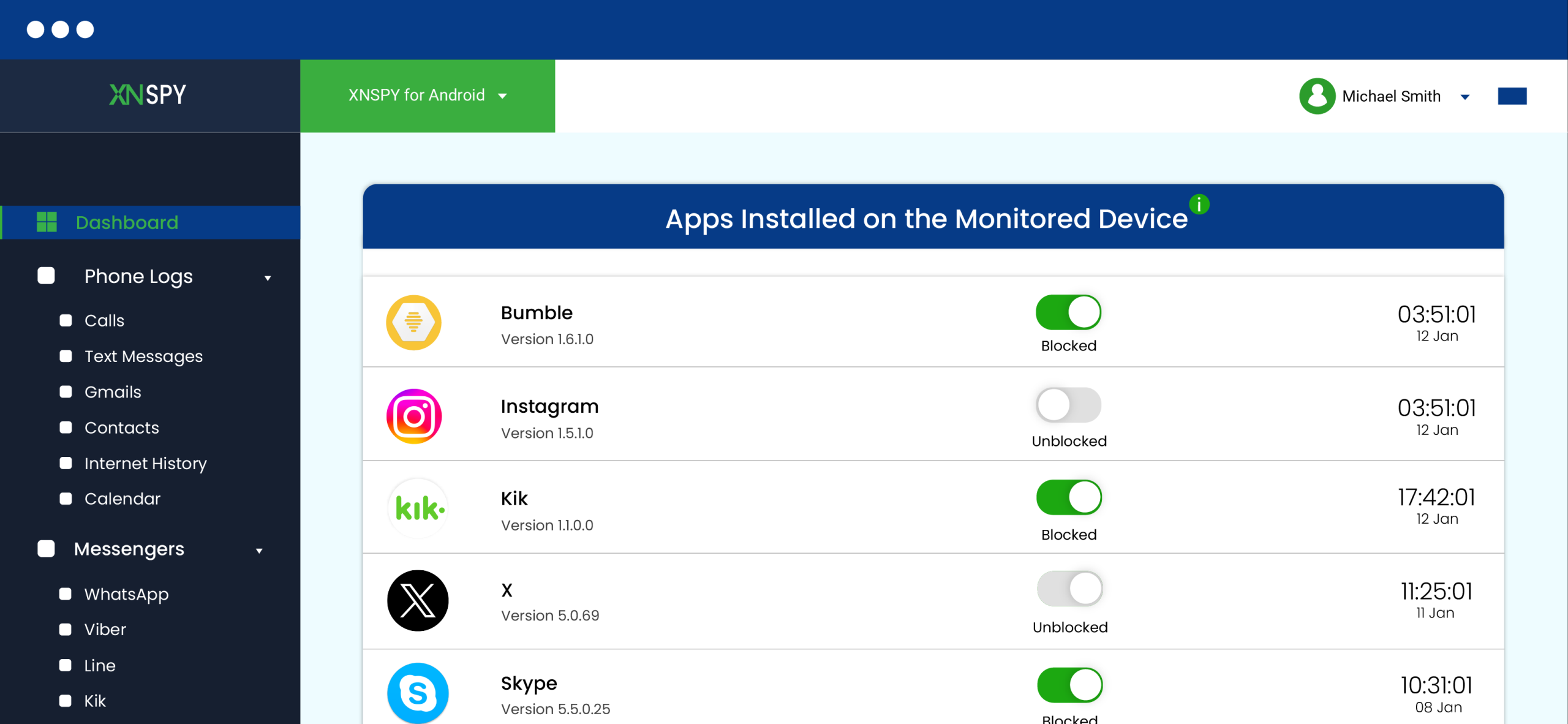This screenshot has width=1568, height=724.
Task: Expand the Michael Smith account dropdown arrow
Action: tap(1465, 97)
